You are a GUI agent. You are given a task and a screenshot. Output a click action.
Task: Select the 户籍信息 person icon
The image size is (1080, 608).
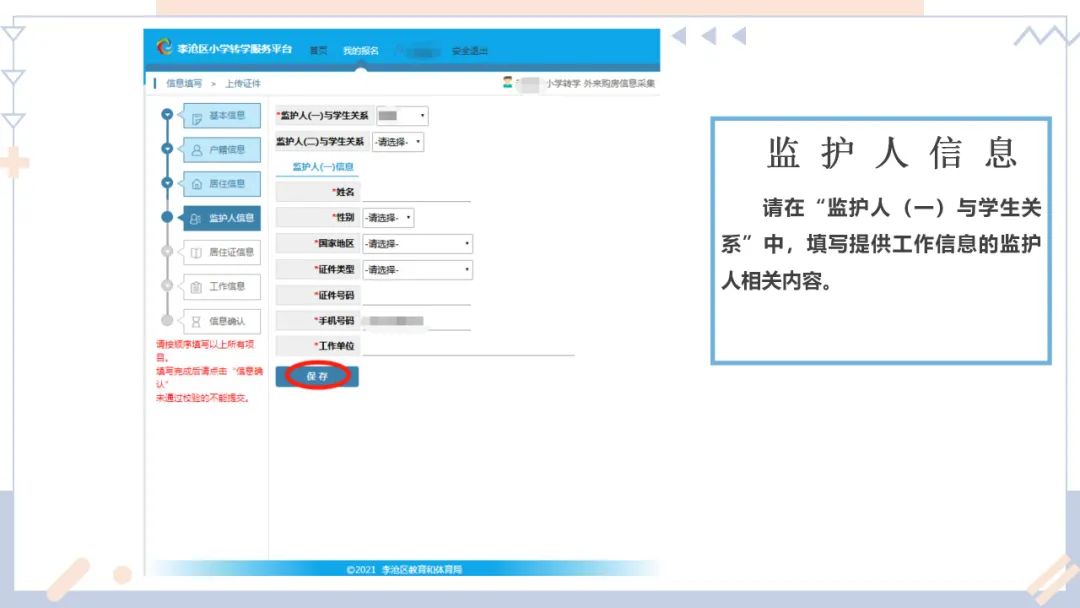(195, 150)
